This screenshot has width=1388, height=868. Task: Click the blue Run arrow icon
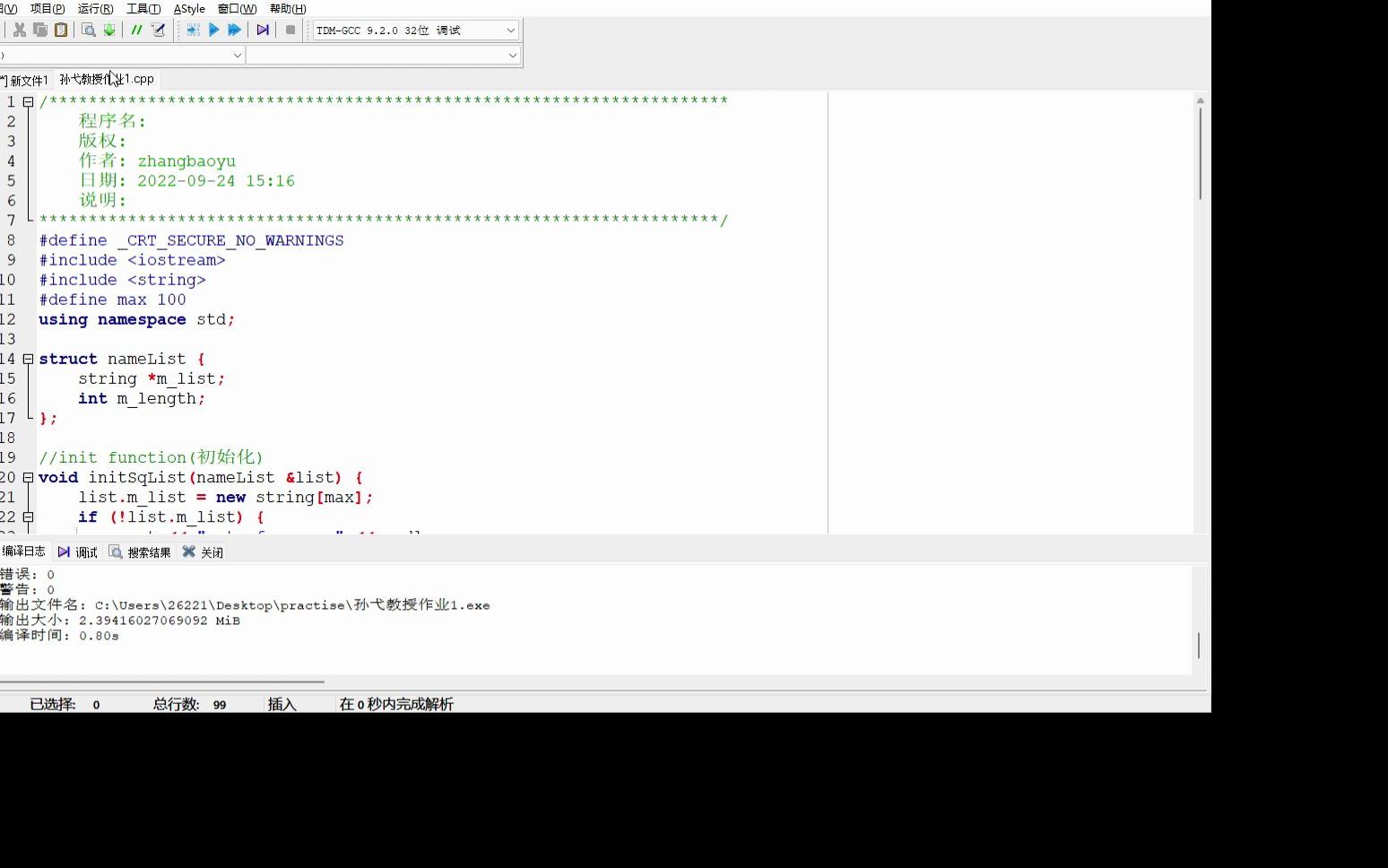(x=213, y=30)
